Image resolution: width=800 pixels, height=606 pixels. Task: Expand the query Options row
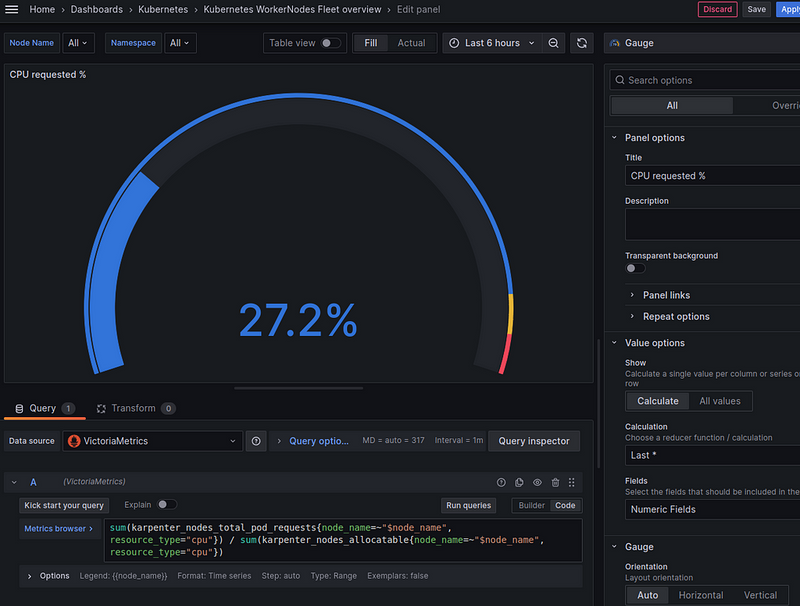(48, 576)
